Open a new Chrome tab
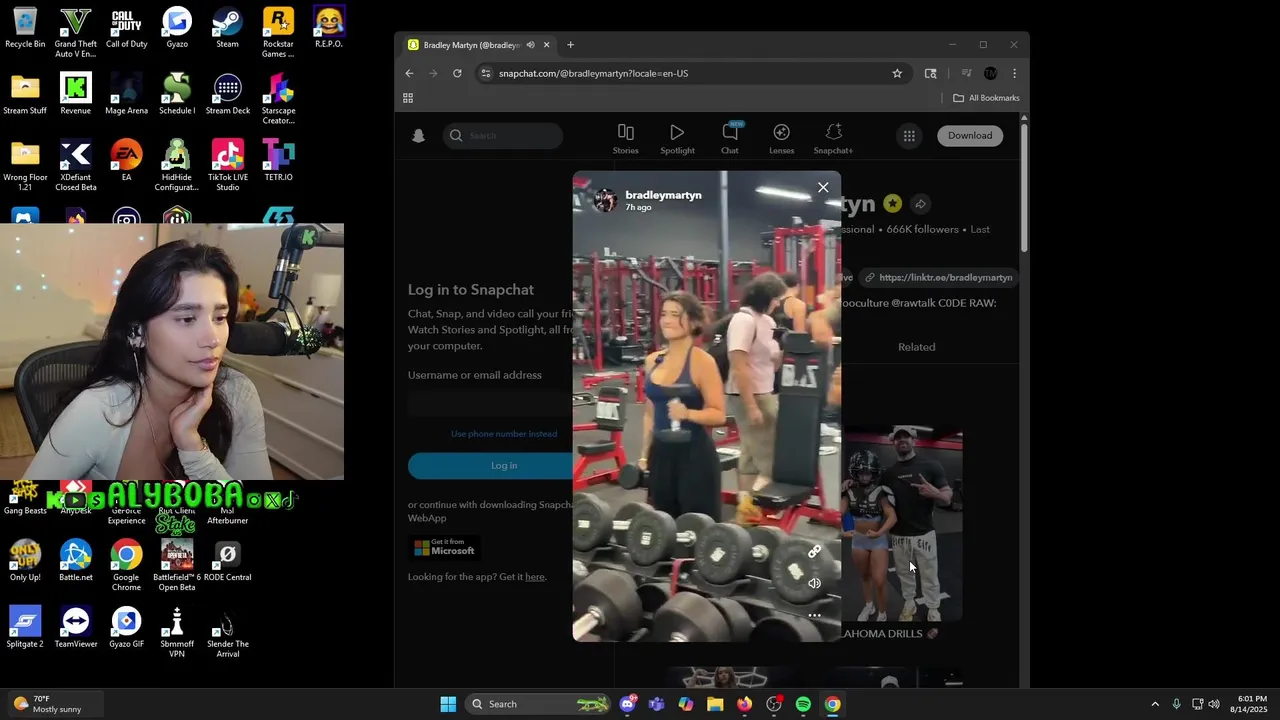Screen dimensions: 1280x720 571,45
